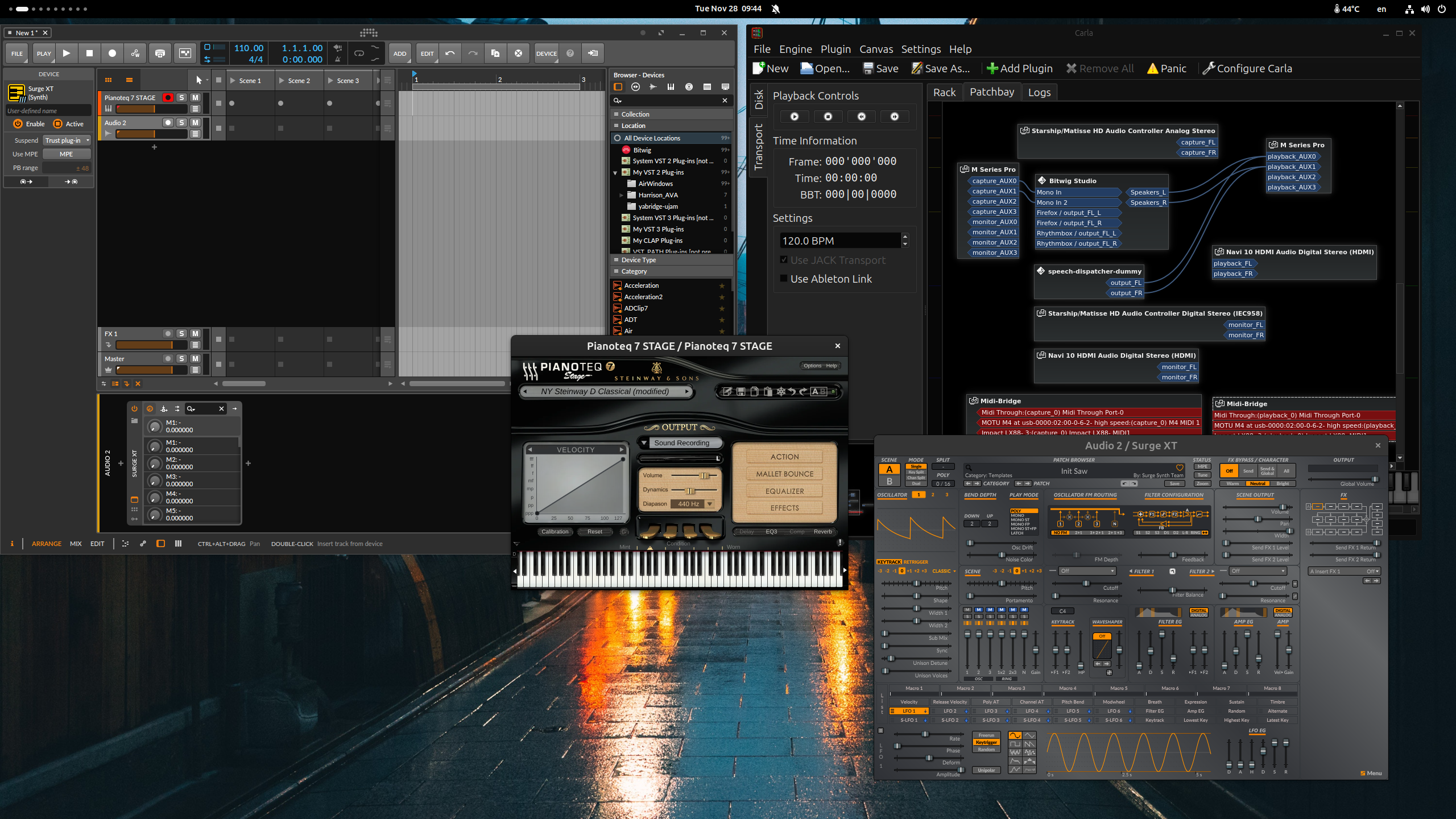This screenshot has width=1456, height=819.
Task: Click the Equalizer button in Pianoteq output
Action: click(785, 491)
